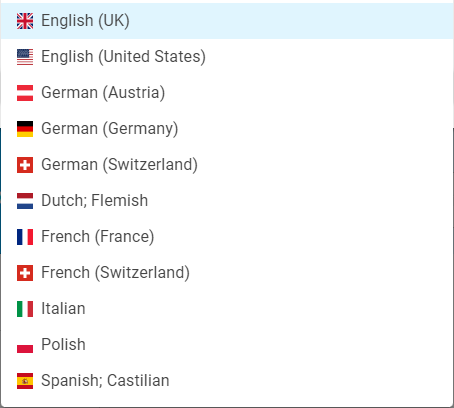Click the German flag icon
Screen dimensions: 454x408
[x=25, y=129]
